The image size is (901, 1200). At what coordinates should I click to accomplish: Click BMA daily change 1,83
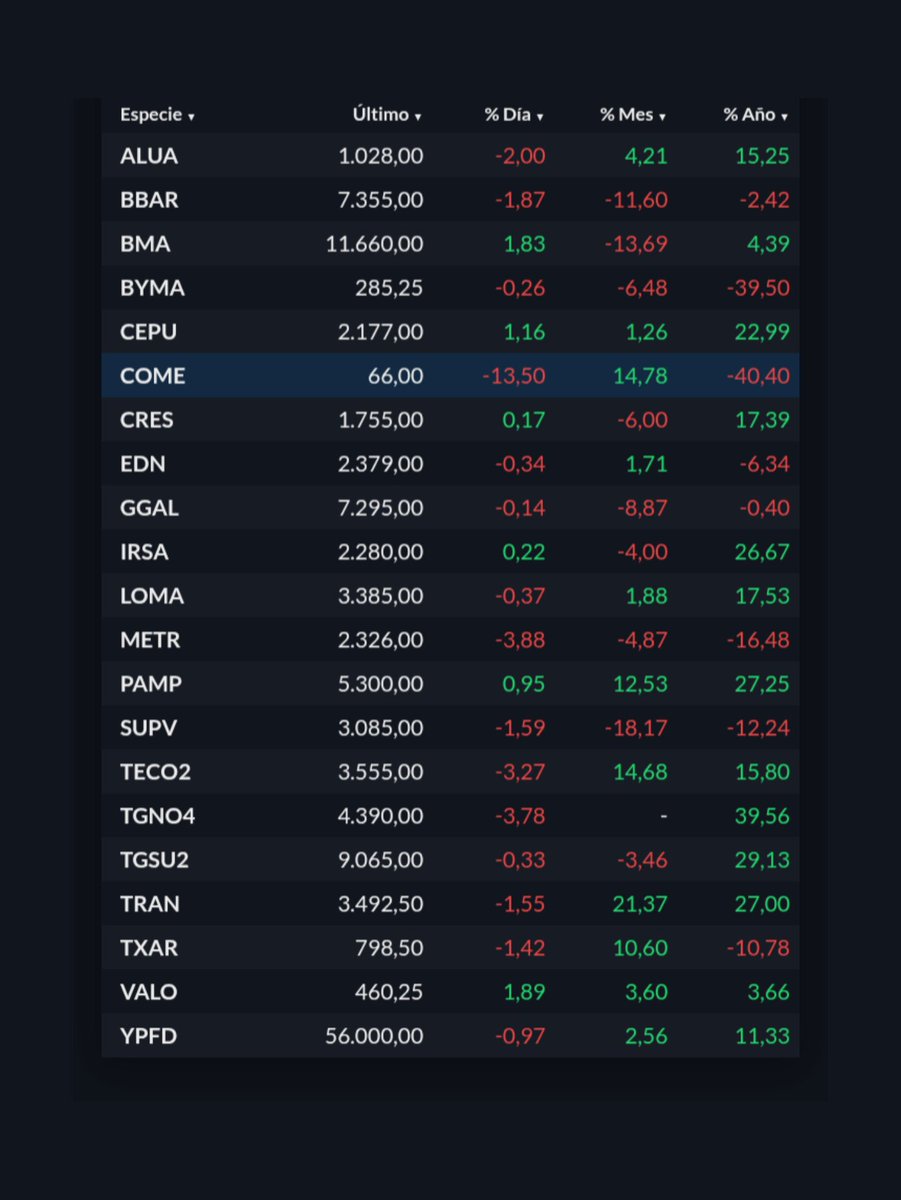524,244
